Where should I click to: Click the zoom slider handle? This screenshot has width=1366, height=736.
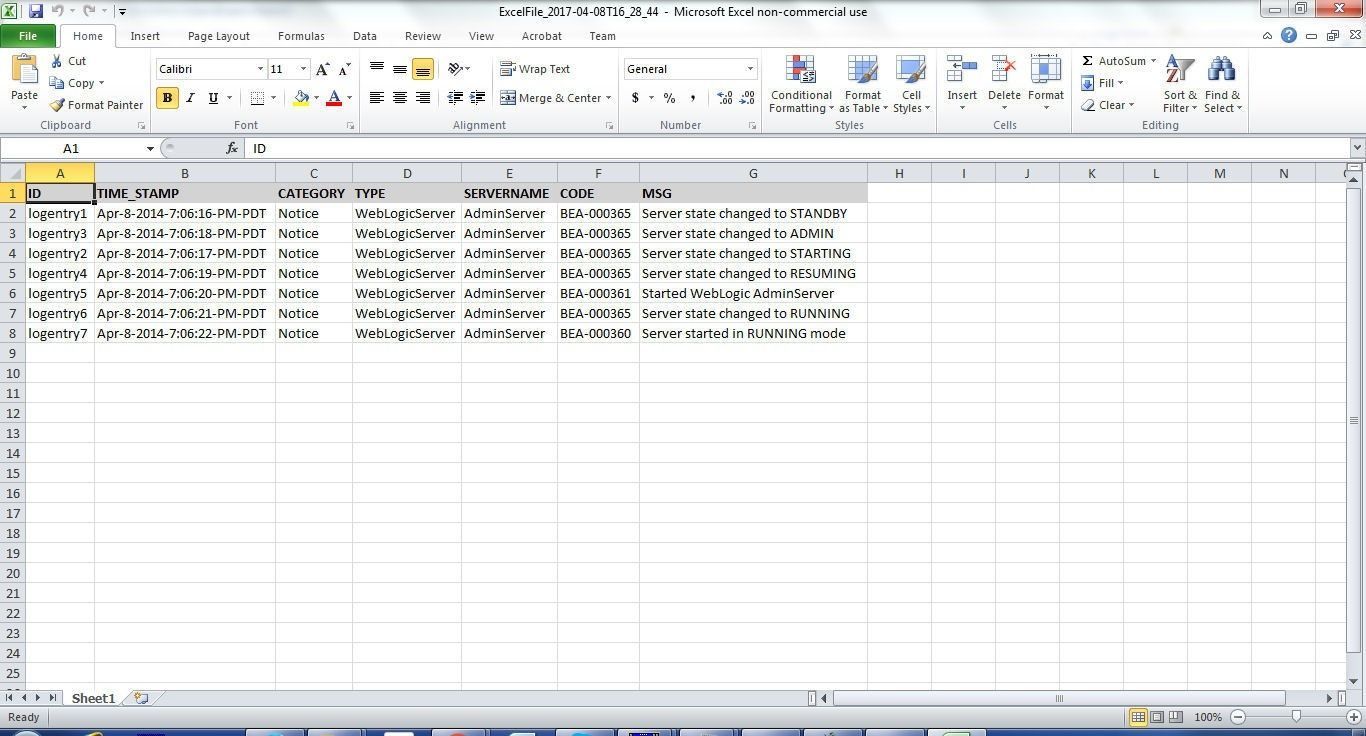[x=1296, y=717]
